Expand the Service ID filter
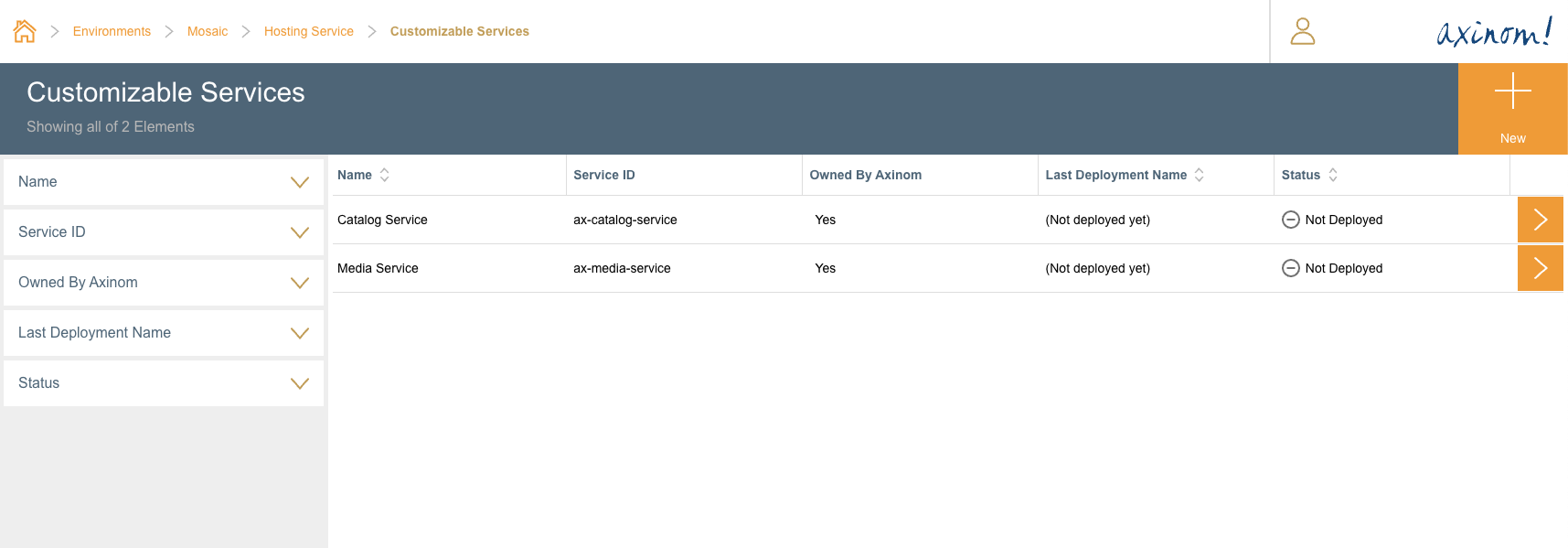This screenshot has width=1568, height=548. [x=299, y=232]
